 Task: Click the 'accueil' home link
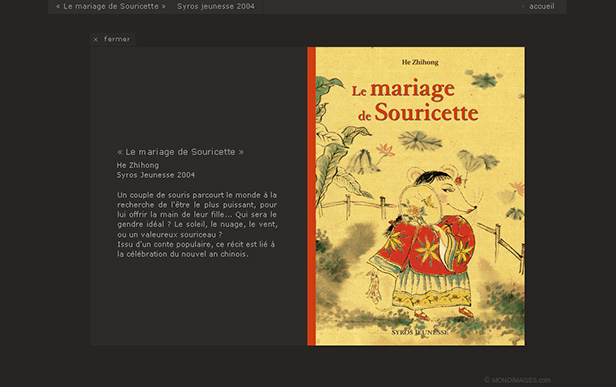pyautogui.click(x=541, y=6)
